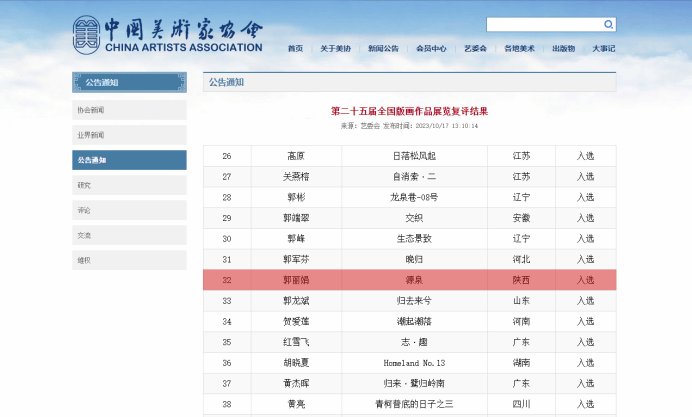This screenshot has width=692, height=417.
Task: Select 交流 in the left sidebar
Action: pyautogui.click(x=129, y=235)
